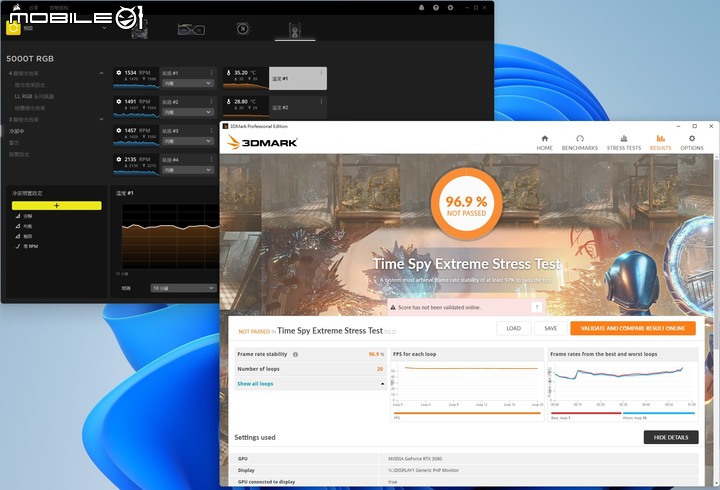Open the fan #4 curve mode dropdown
Screen dimensions: 720x490
[188, 170]
